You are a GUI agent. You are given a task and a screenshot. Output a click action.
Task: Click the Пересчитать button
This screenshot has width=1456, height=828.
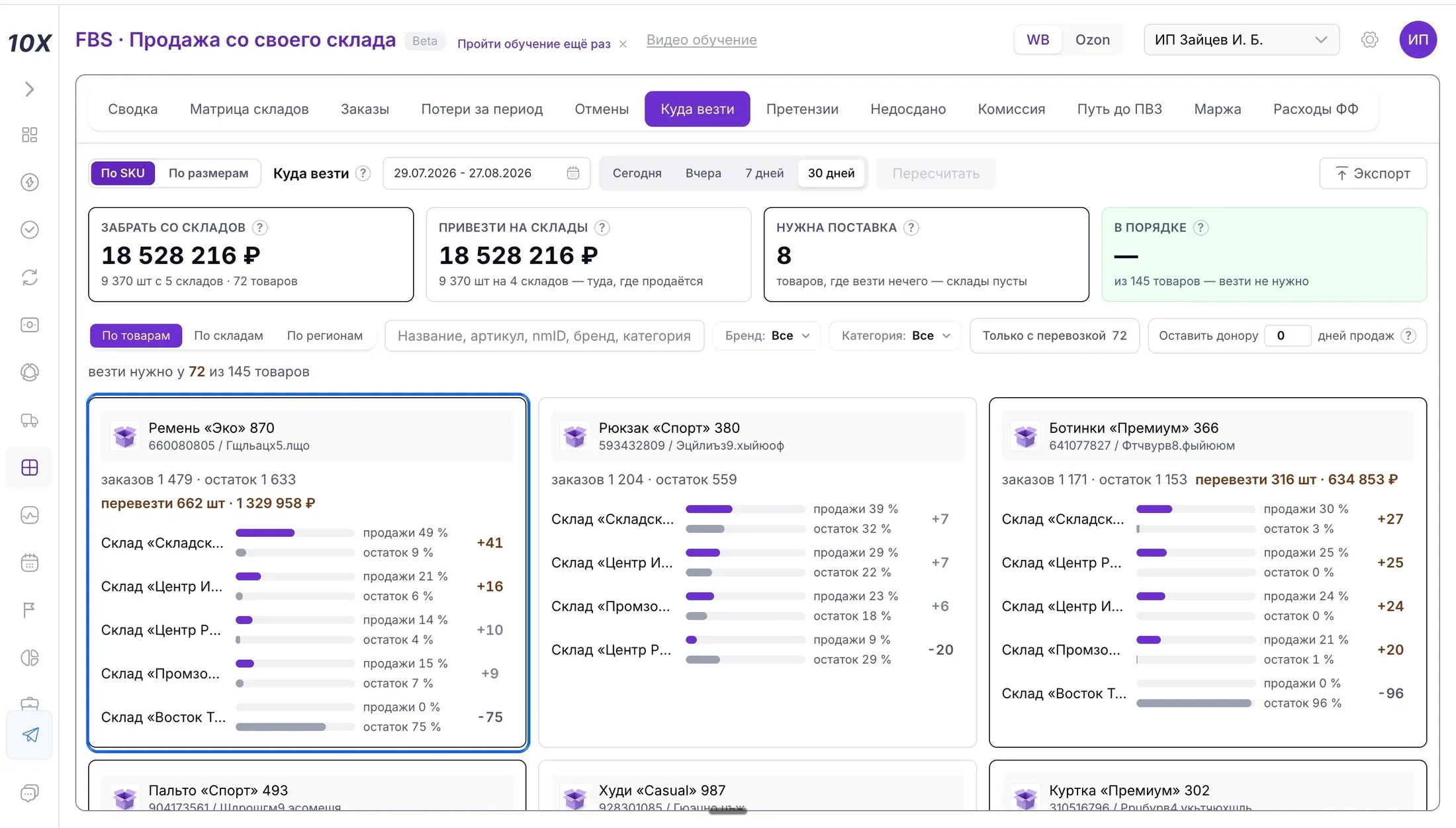pyautogui.click(x=936, y=173)
